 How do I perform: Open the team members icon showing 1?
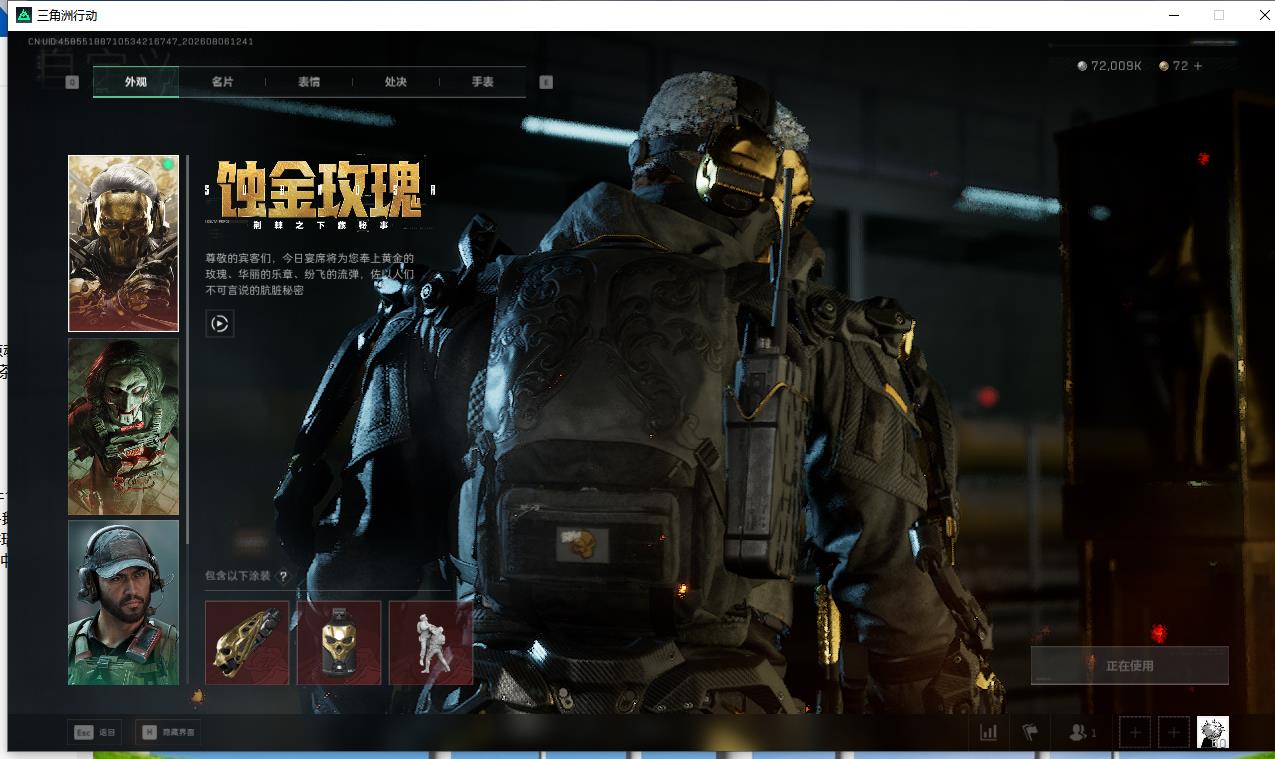pos(1082,733)
